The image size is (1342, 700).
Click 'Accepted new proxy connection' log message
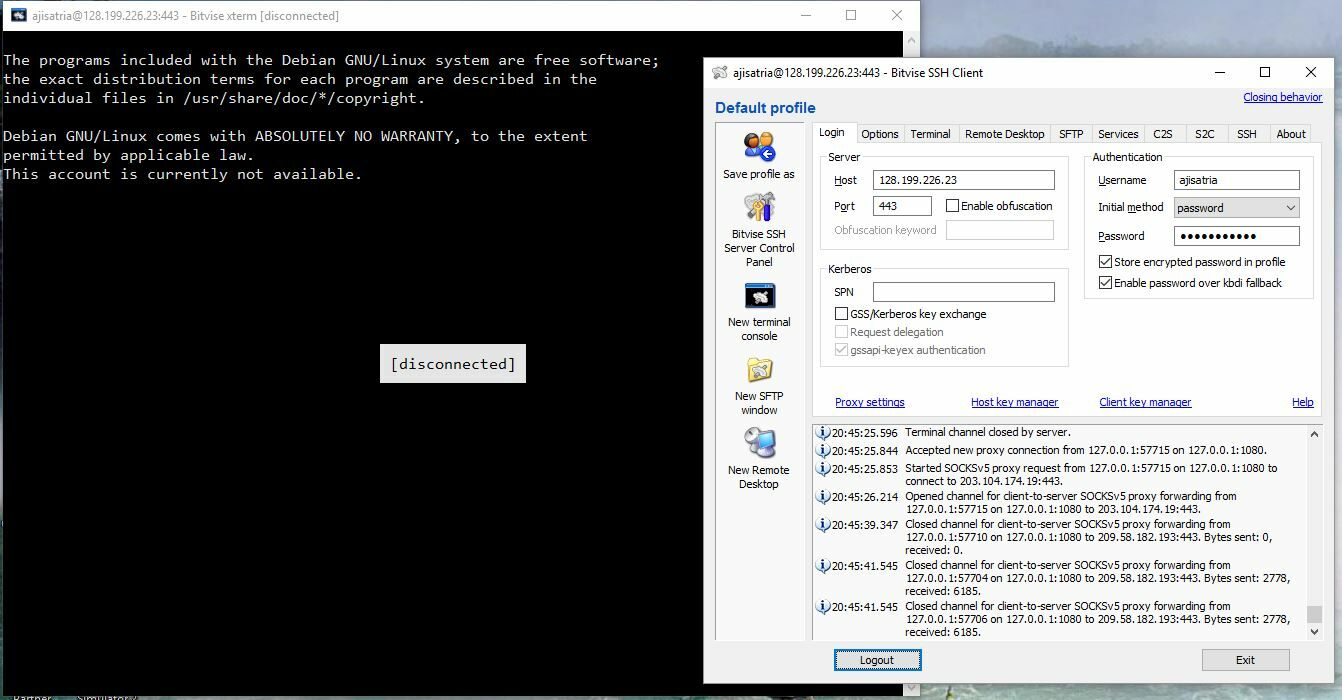pyautogui.click(x=1086, y=451)
